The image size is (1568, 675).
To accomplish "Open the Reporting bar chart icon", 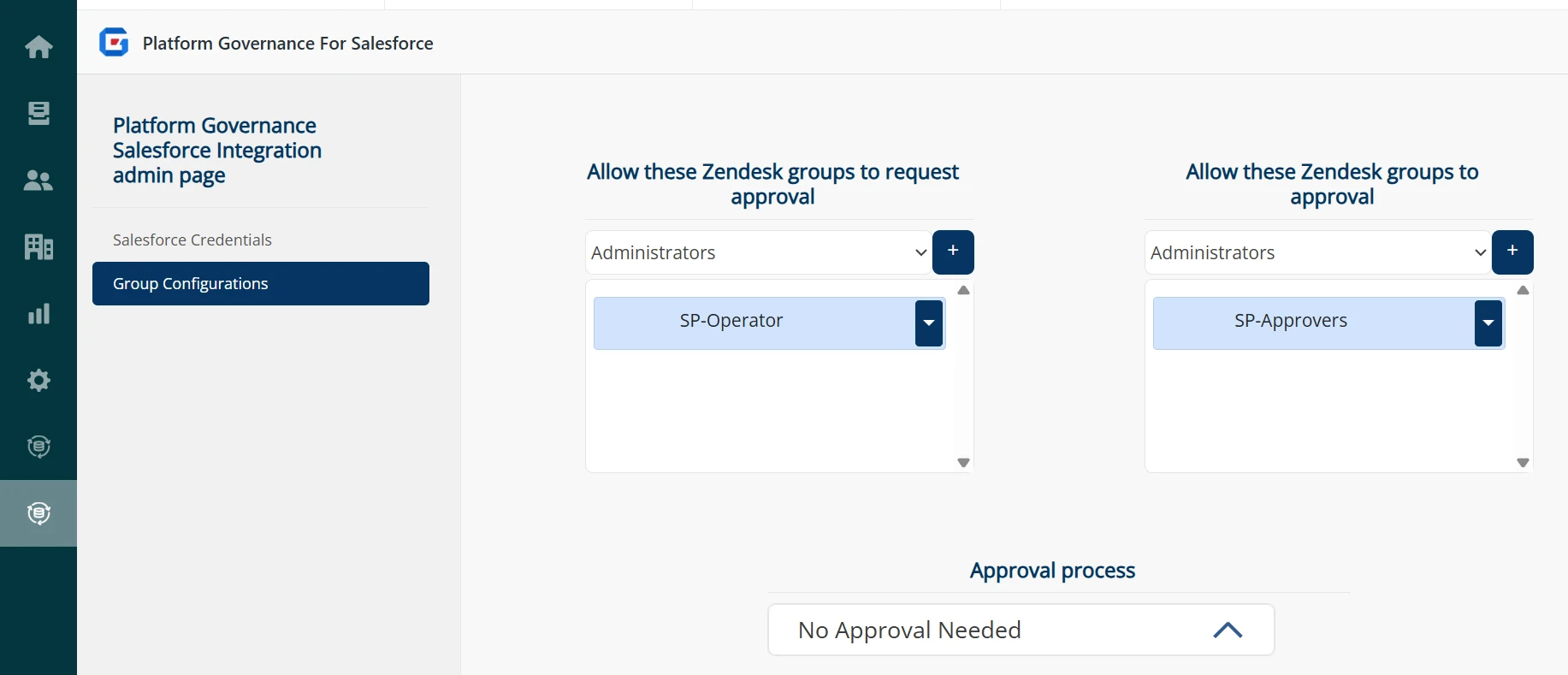I will pos(38,314).
